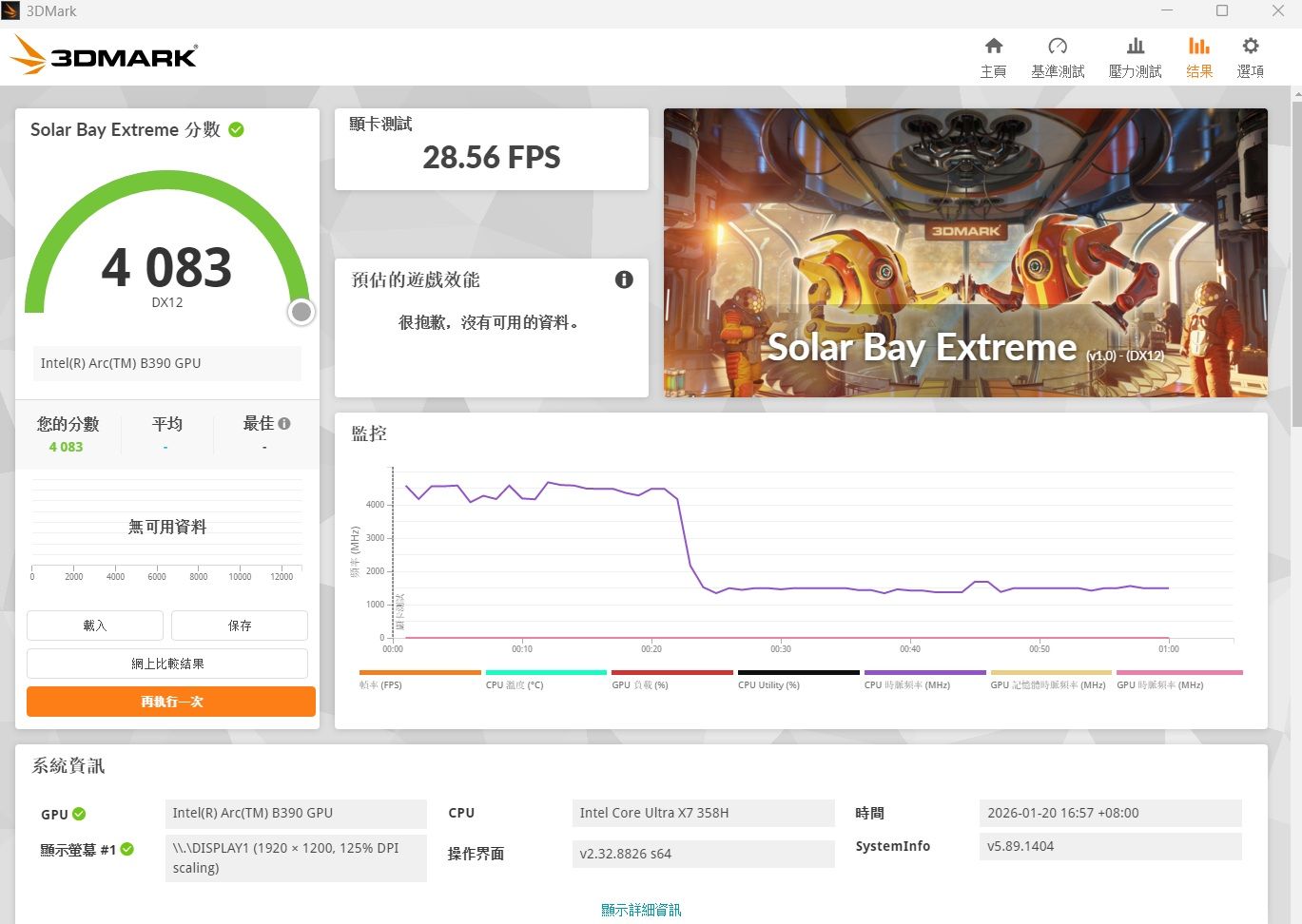Open the 基準測試 benchmarks section
This screenshot has height=924, width=1302.
1058,57
